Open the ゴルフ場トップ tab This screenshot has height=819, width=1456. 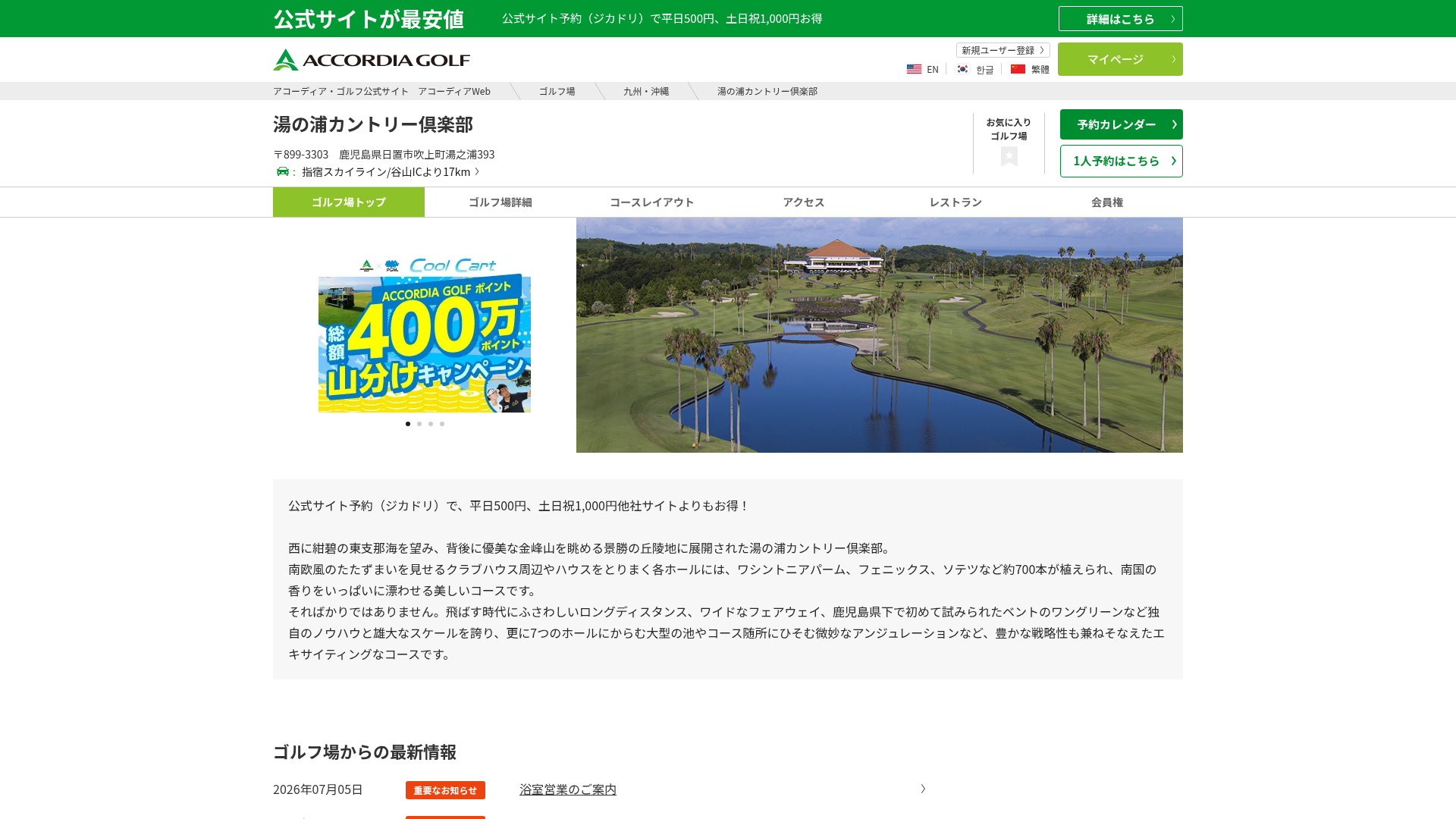click(349, 202)
